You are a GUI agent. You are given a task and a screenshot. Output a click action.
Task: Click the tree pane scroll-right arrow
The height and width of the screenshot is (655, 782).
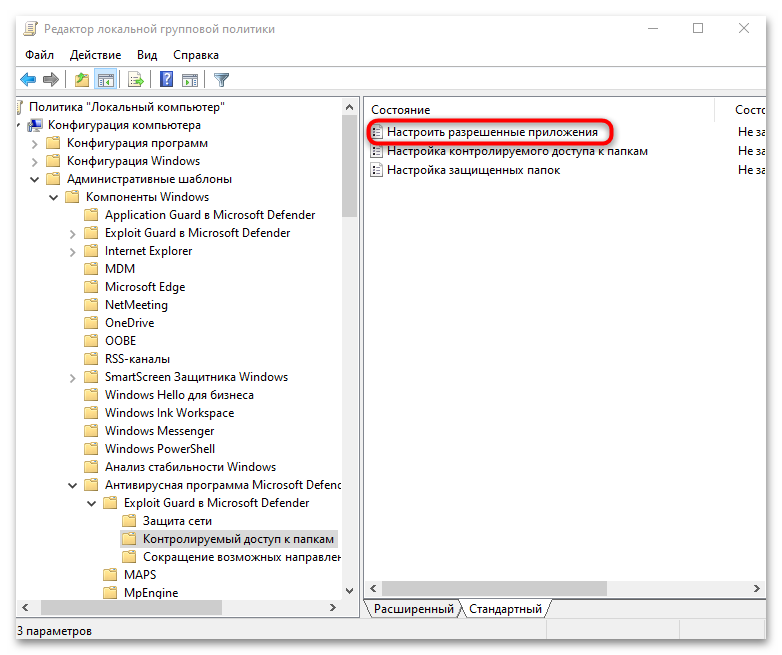click(x=333, y=608)
